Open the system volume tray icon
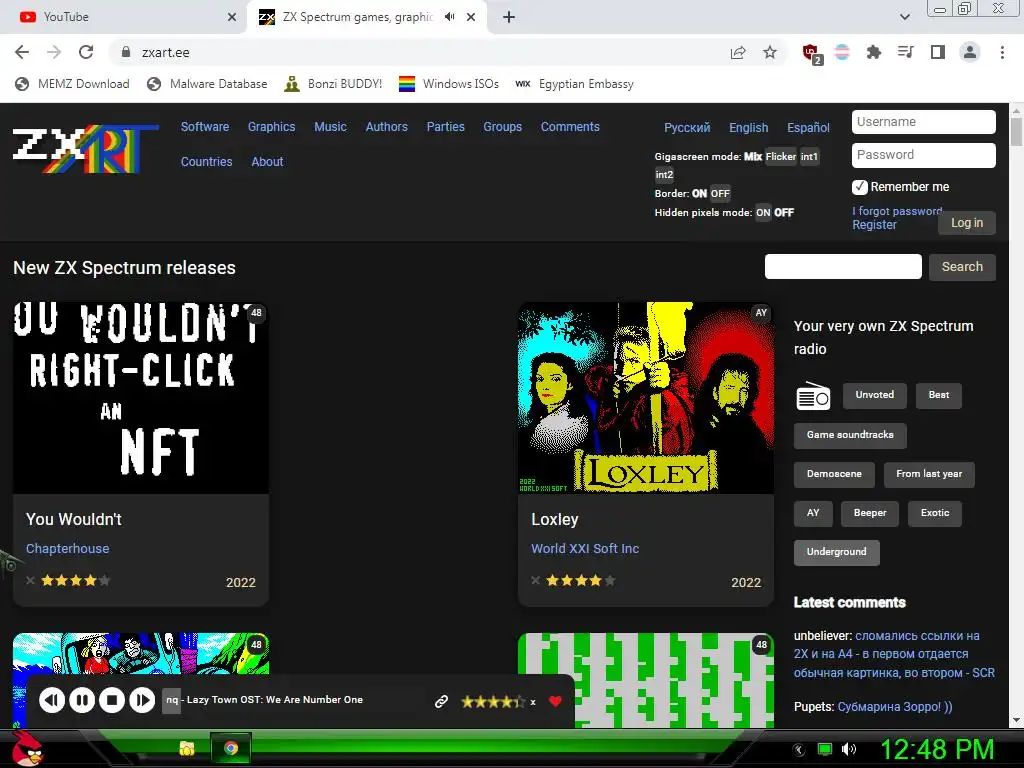The image size is (1024, 768). coord(848,749)
